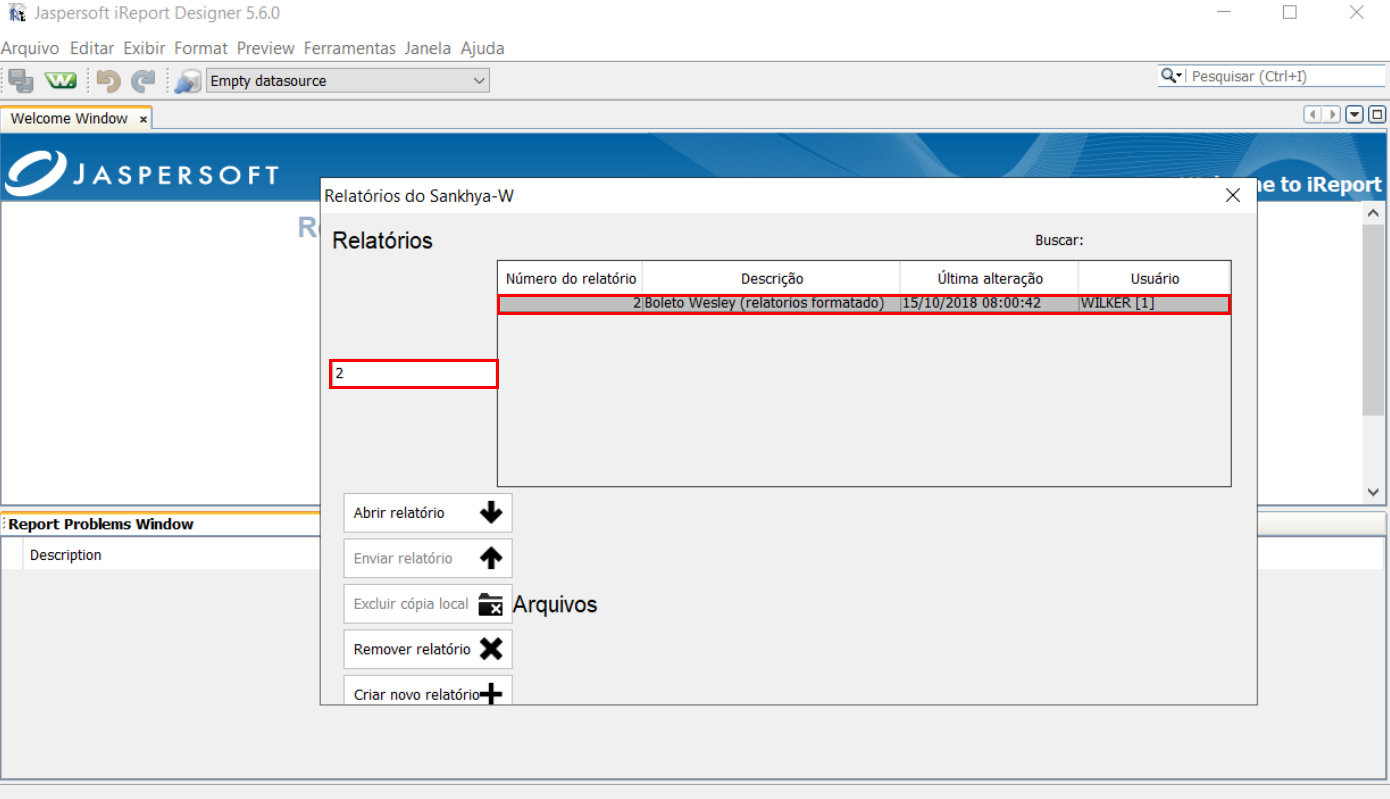Click the Redo arrow icon
1390x799 pixels.
click(144, 81)
